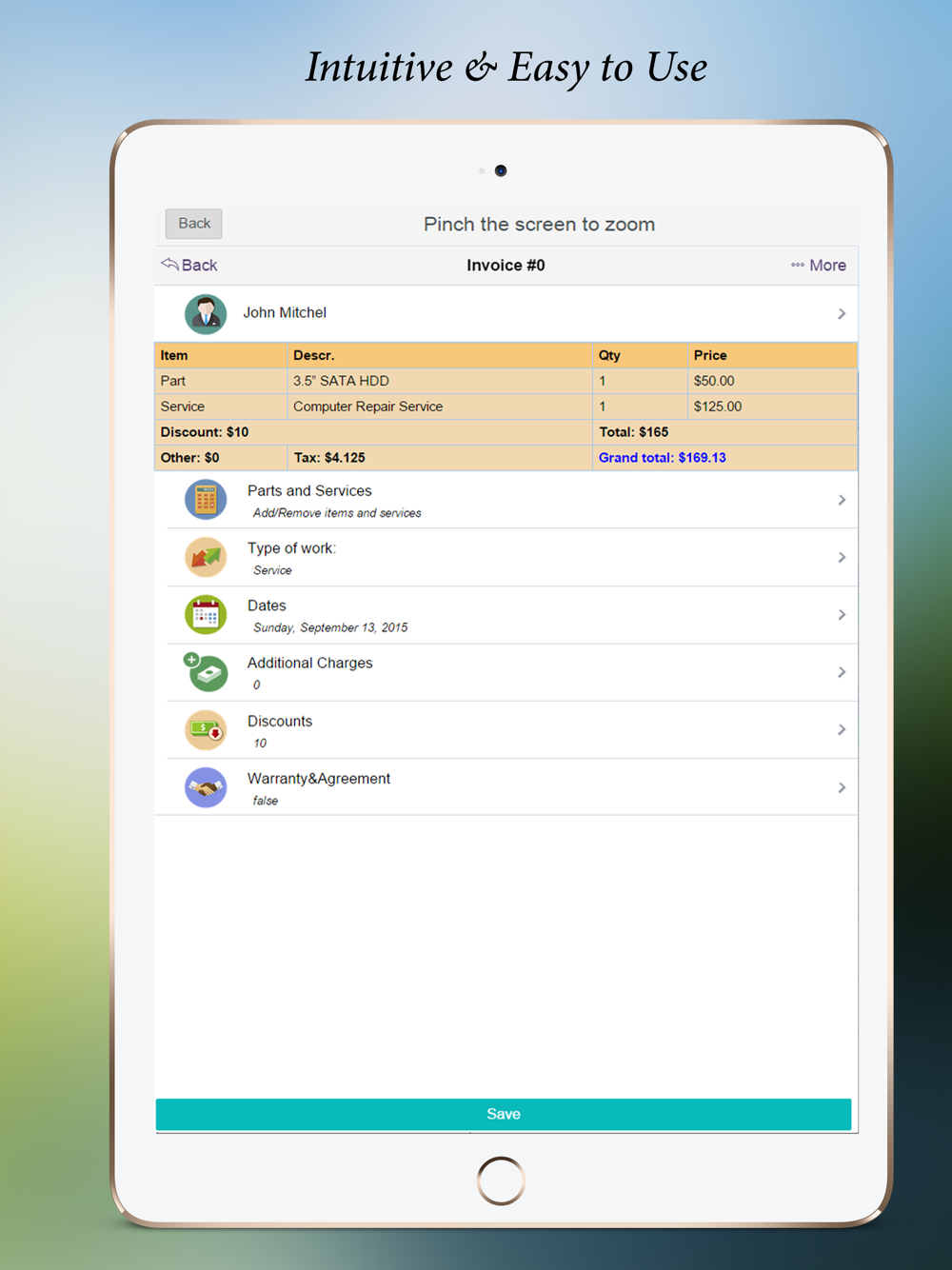The width and height of the screenshot is (952, 1270).
Task: Click the Qty cell in the Service row
Action: pos(640,407)
